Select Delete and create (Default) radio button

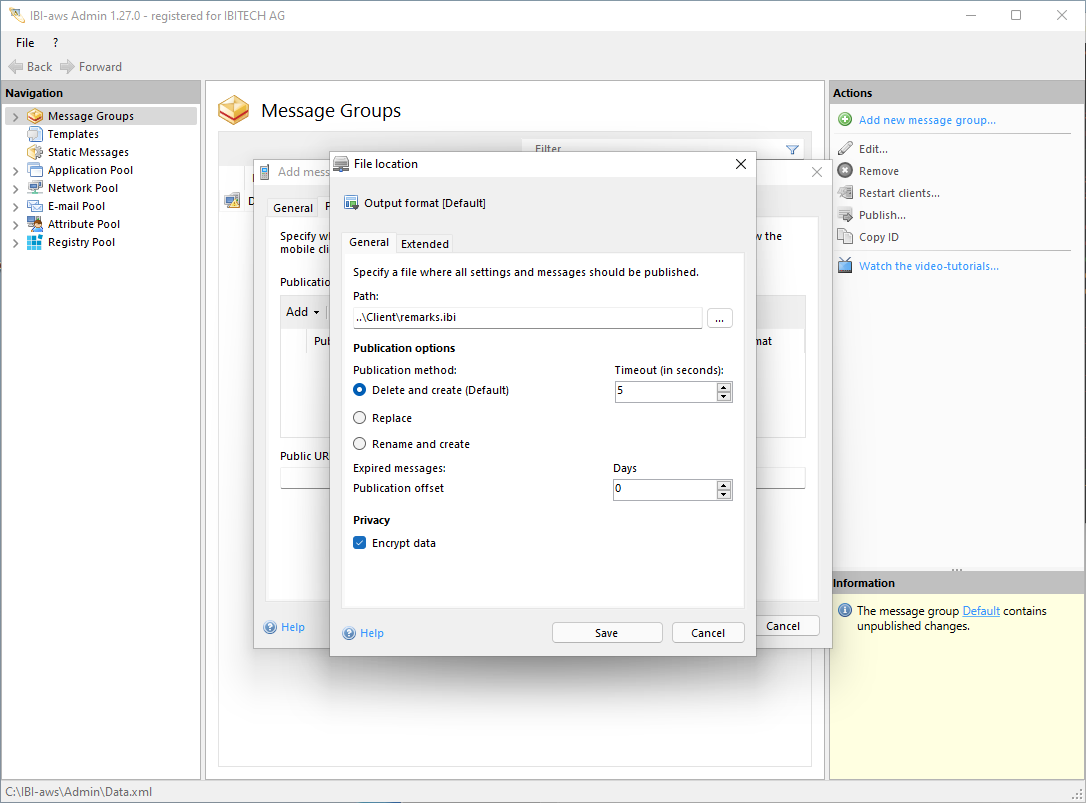[x=360, y=390]
